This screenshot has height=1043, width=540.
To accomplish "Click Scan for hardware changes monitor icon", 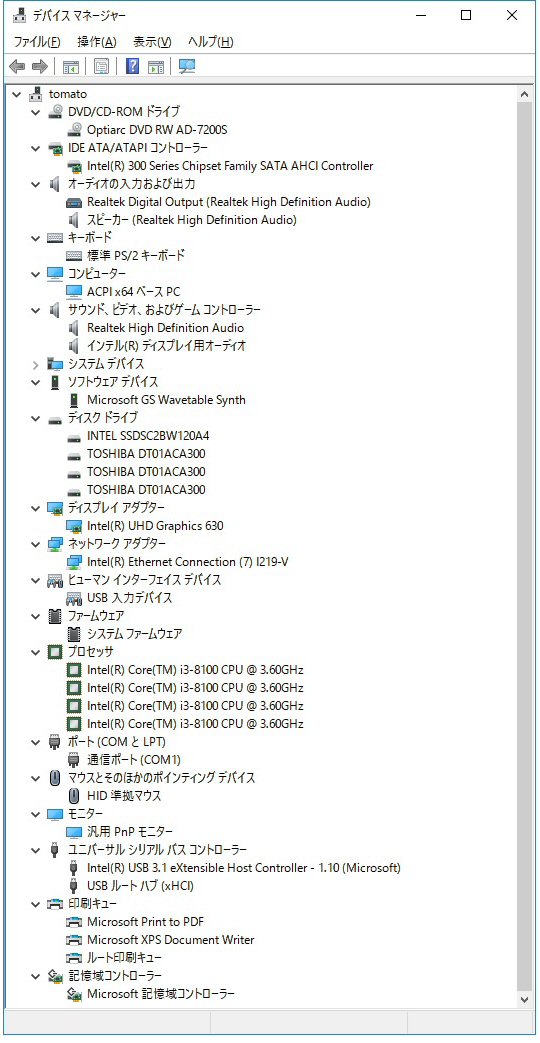I will [187, 67].
